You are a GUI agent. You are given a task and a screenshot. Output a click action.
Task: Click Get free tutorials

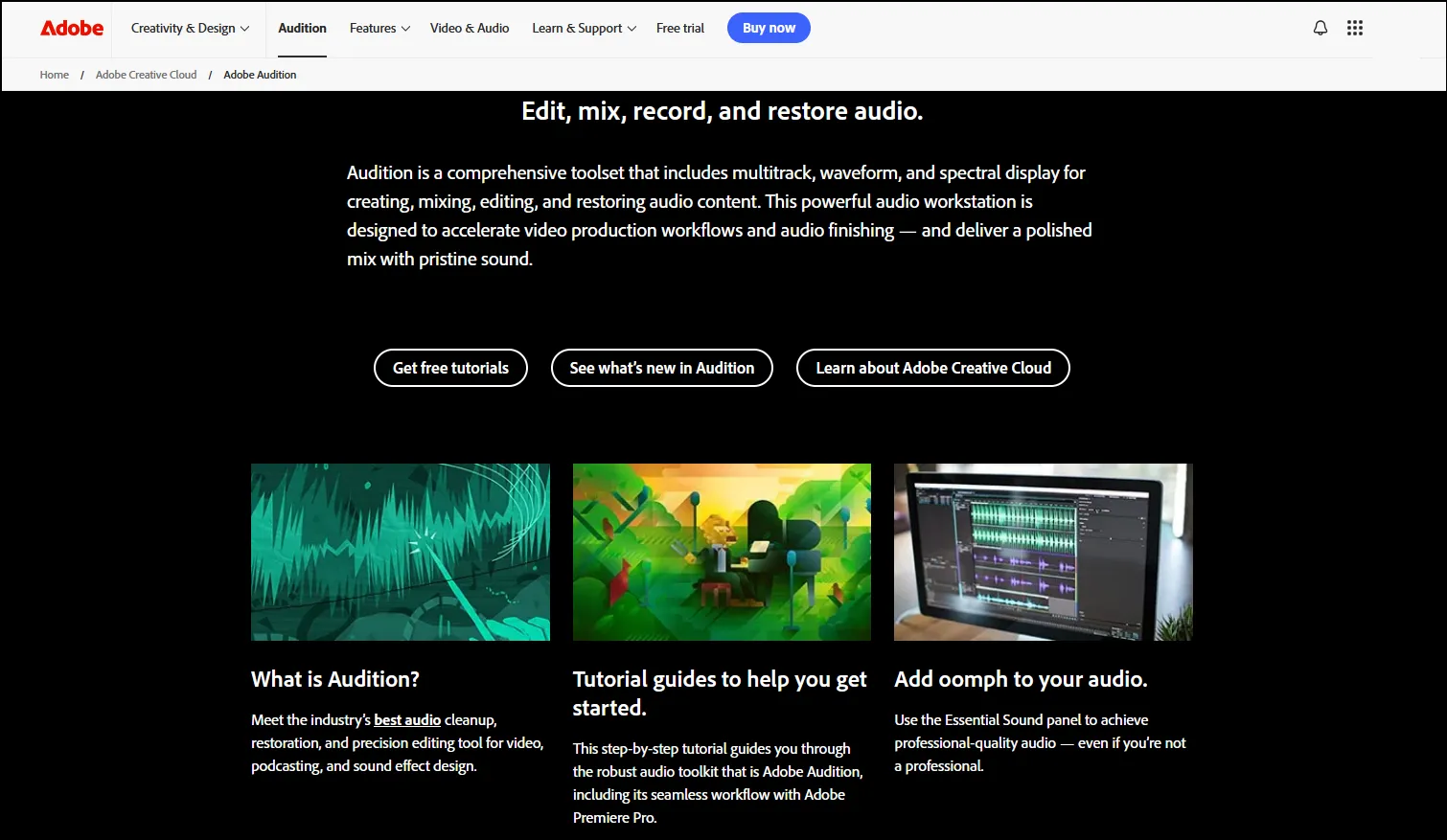coord(450,368)
